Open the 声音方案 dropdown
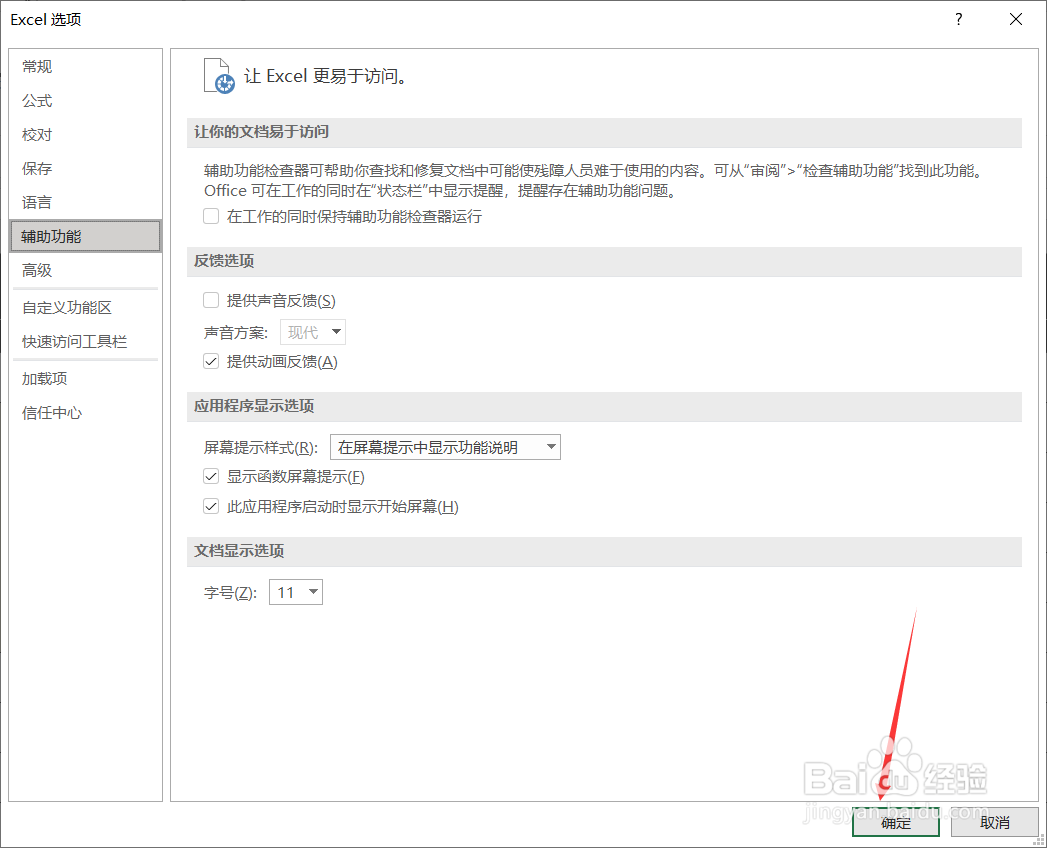 tap(312, 332)
